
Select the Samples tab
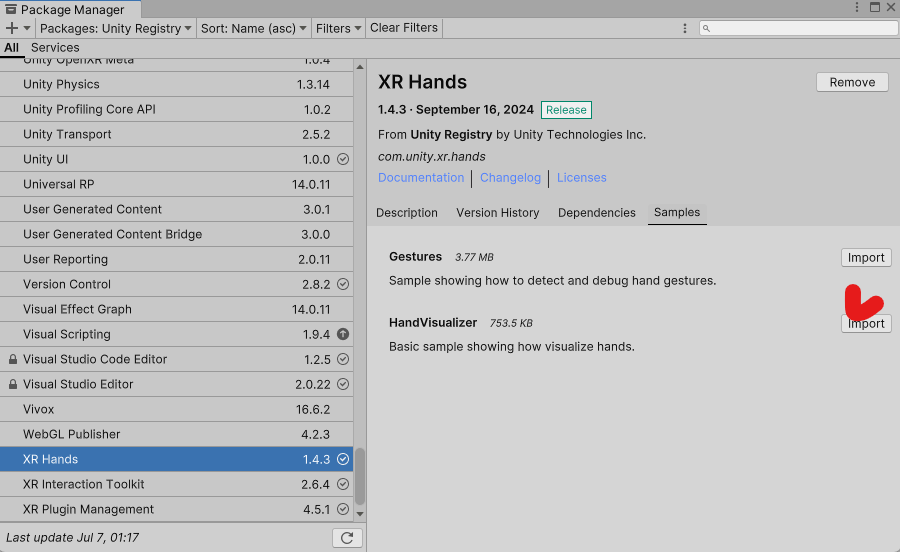(x=677, y=213)
